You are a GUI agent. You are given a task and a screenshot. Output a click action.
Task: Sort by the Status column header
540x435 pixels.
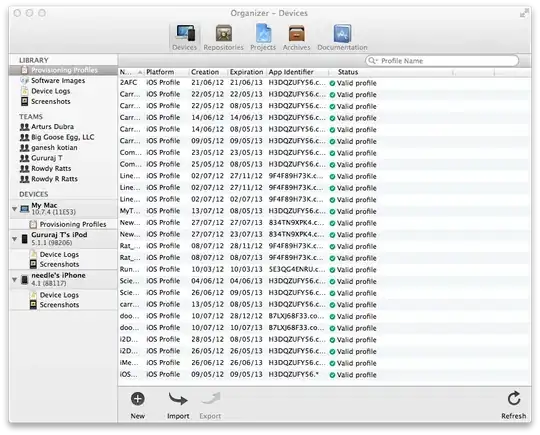pos(391,72)
